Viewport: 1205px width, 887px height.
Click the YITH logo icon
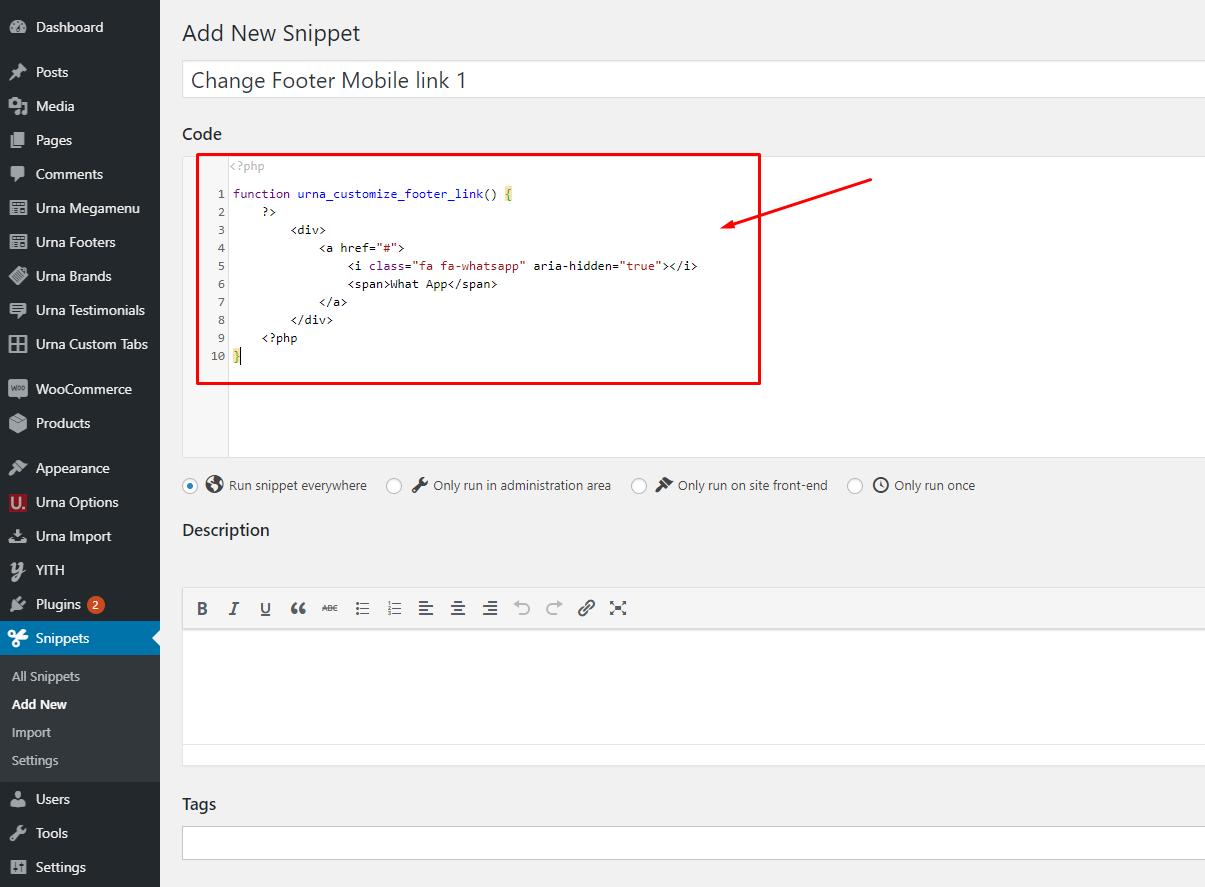[18, 570]
